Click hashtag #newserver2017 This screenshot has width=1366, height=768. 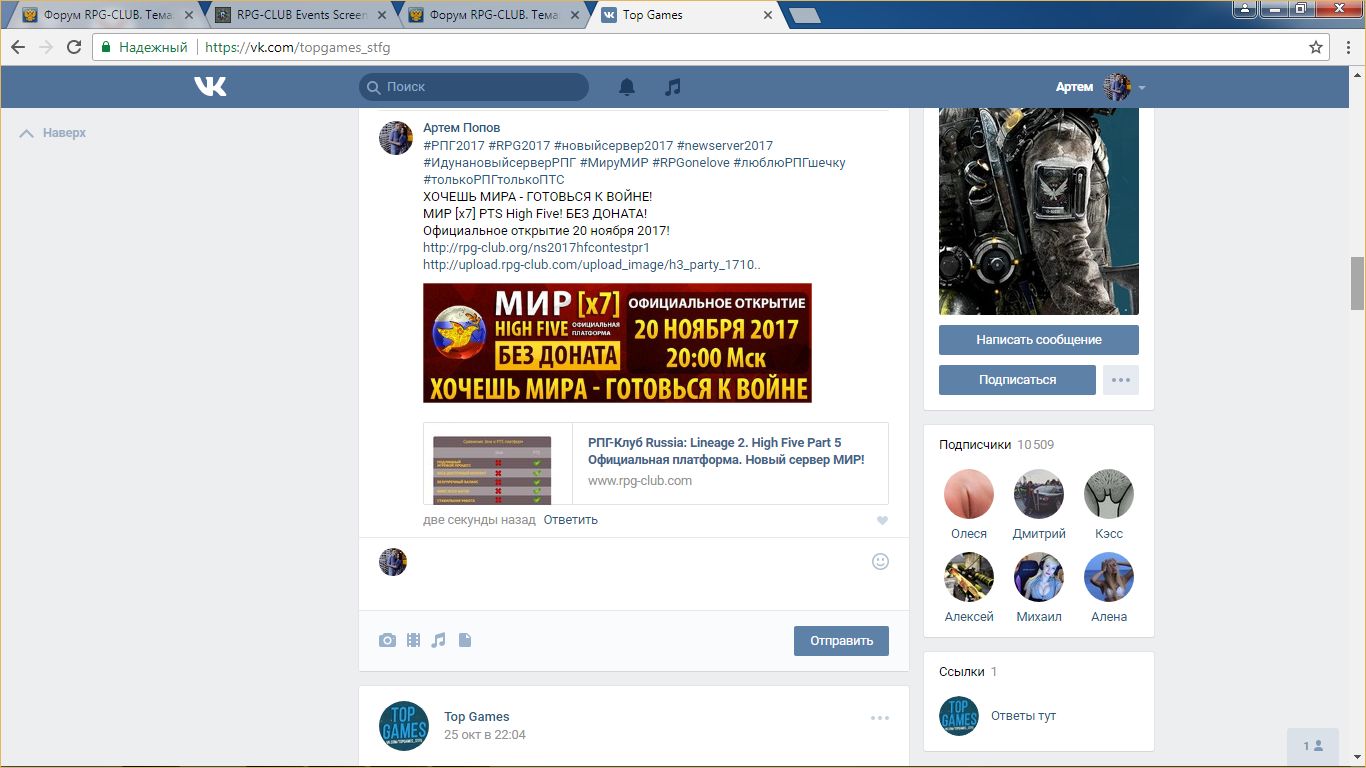(x=725, y=145)
